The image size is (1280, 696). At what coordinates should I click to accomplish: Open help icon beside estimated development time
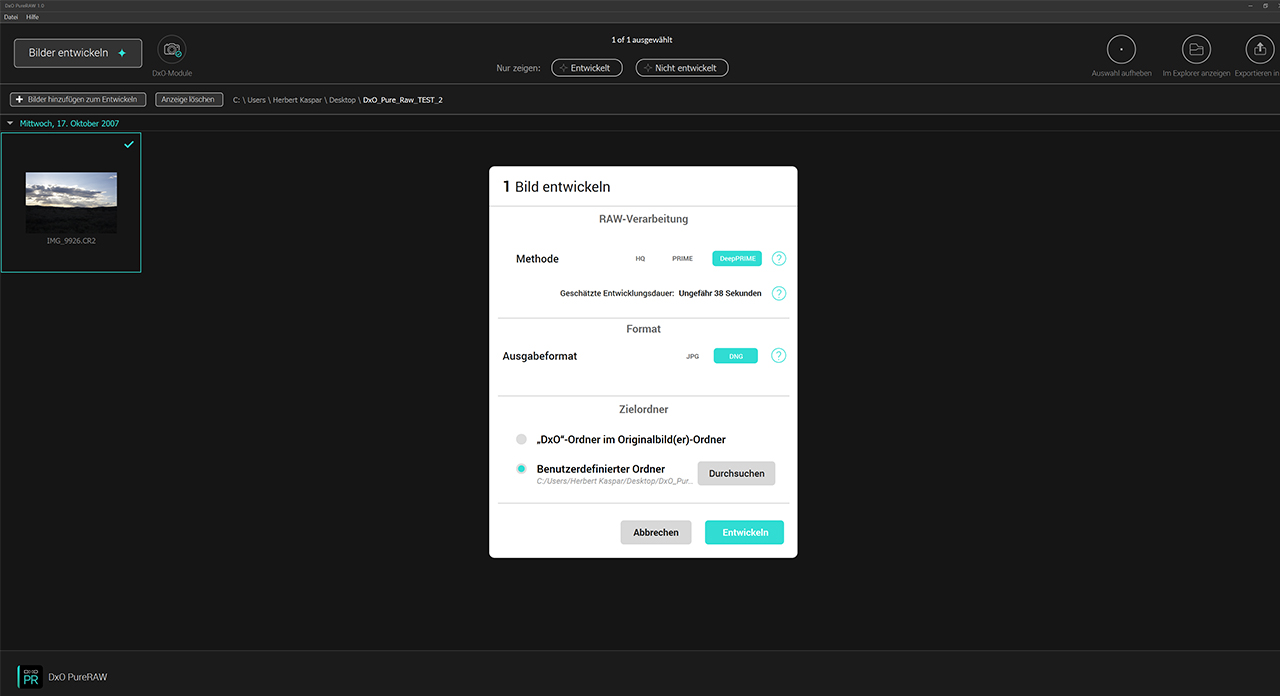[779, 294]
